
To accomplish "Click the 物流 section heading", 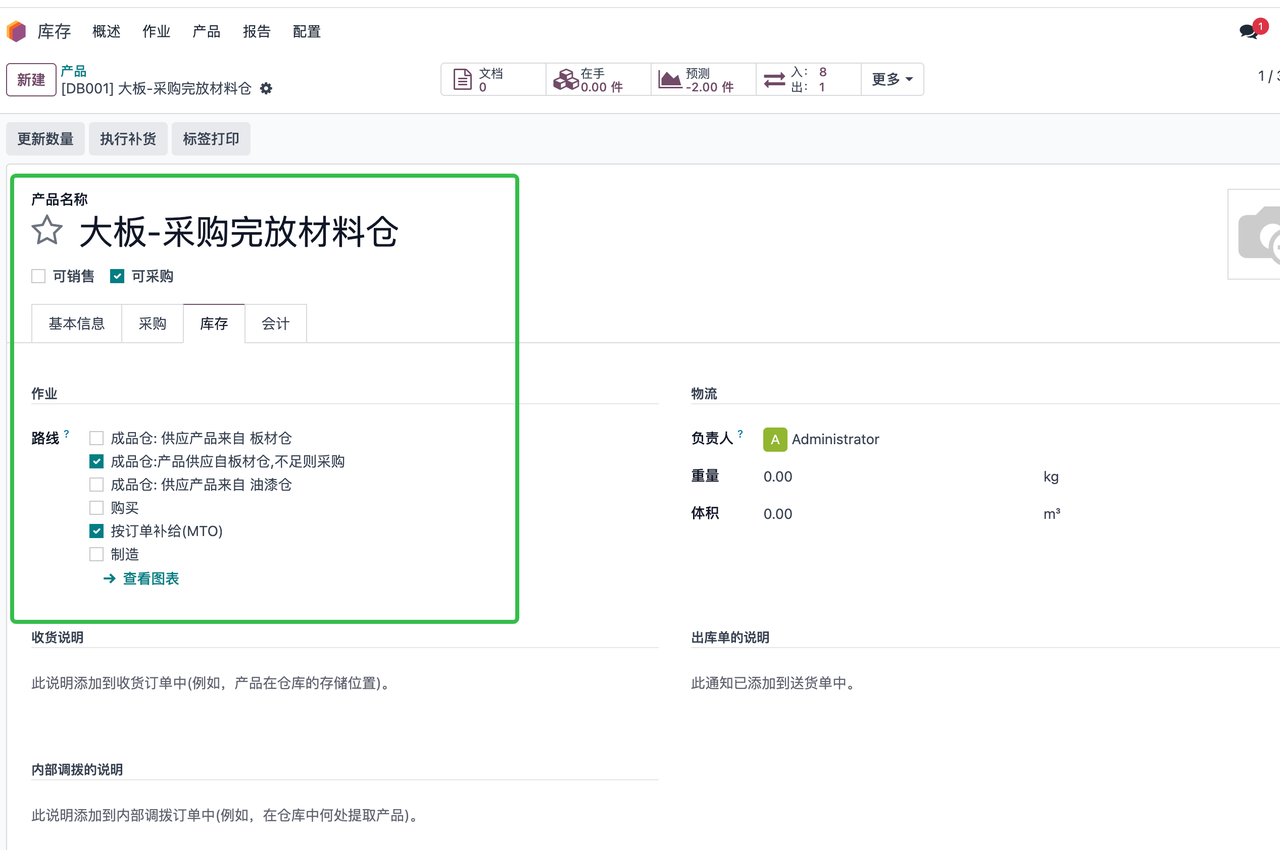I will point(704,394).
